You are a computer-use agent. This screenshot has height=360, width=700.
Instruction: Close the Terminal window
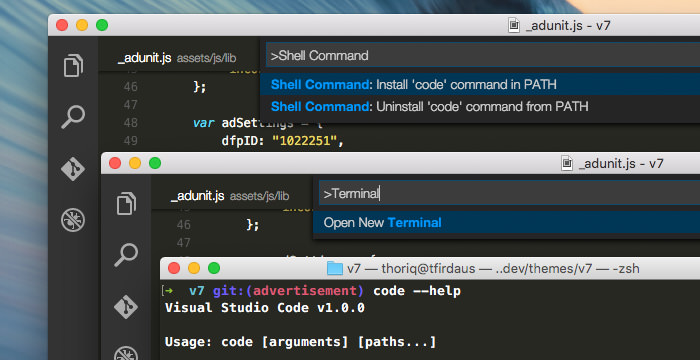click(x=174, y=268)
